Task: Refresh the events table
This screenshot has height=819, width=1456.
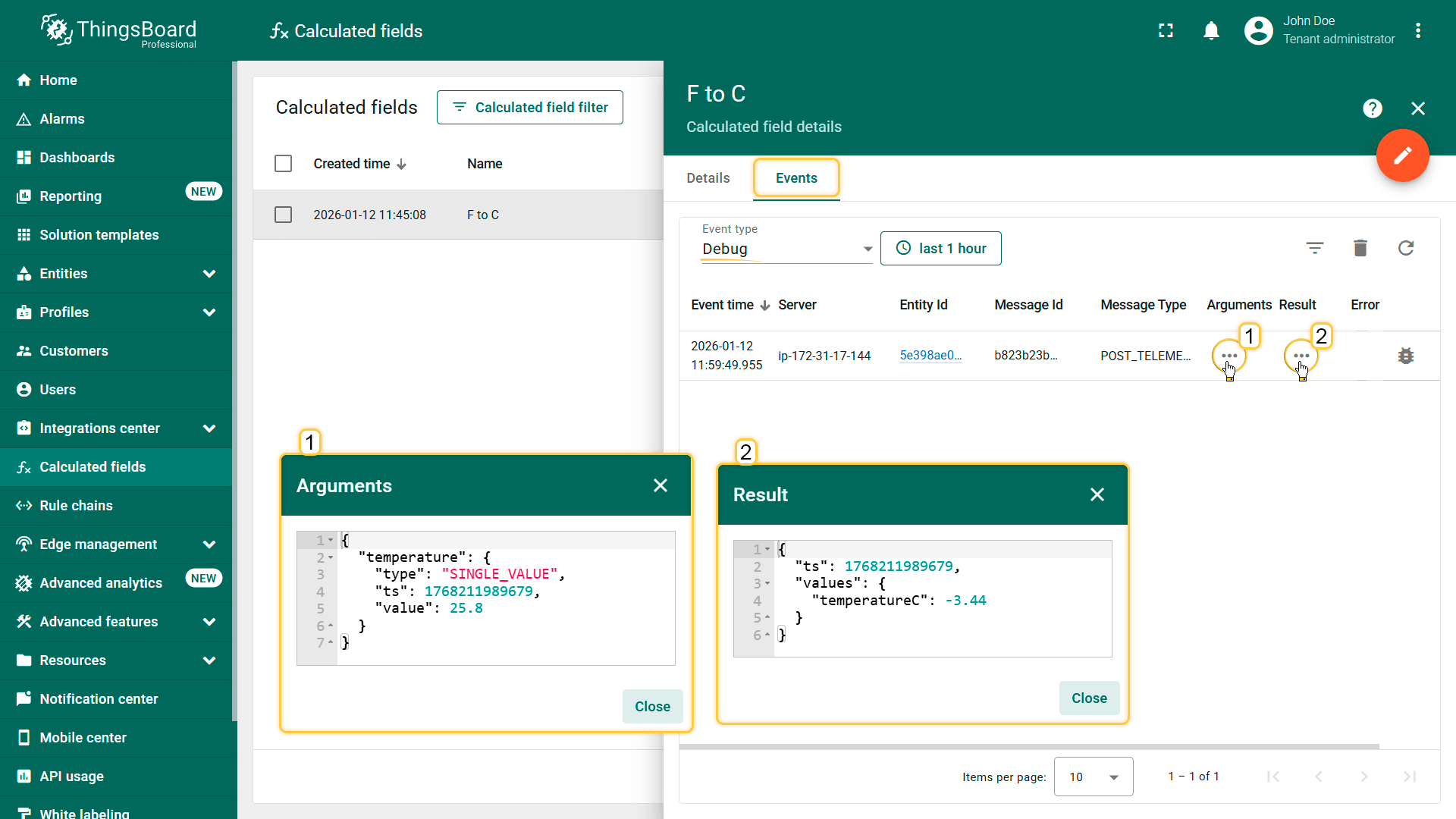Action: click(x=1405, y=248)
